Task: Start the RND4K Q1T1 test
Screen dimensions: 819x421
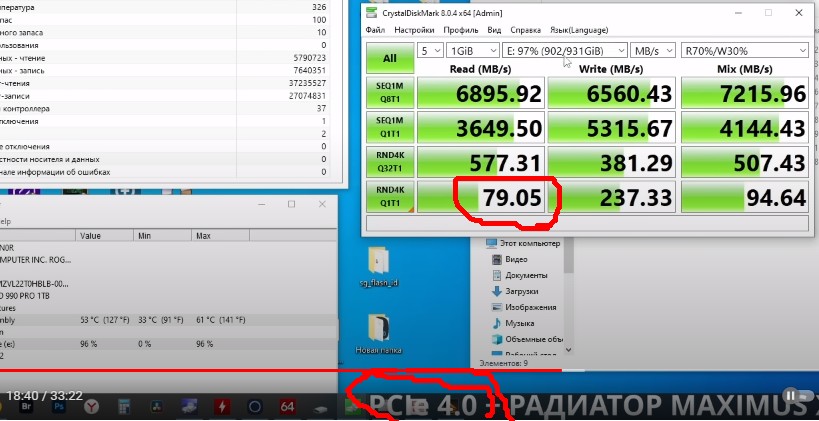Action: tap(390, 196)
